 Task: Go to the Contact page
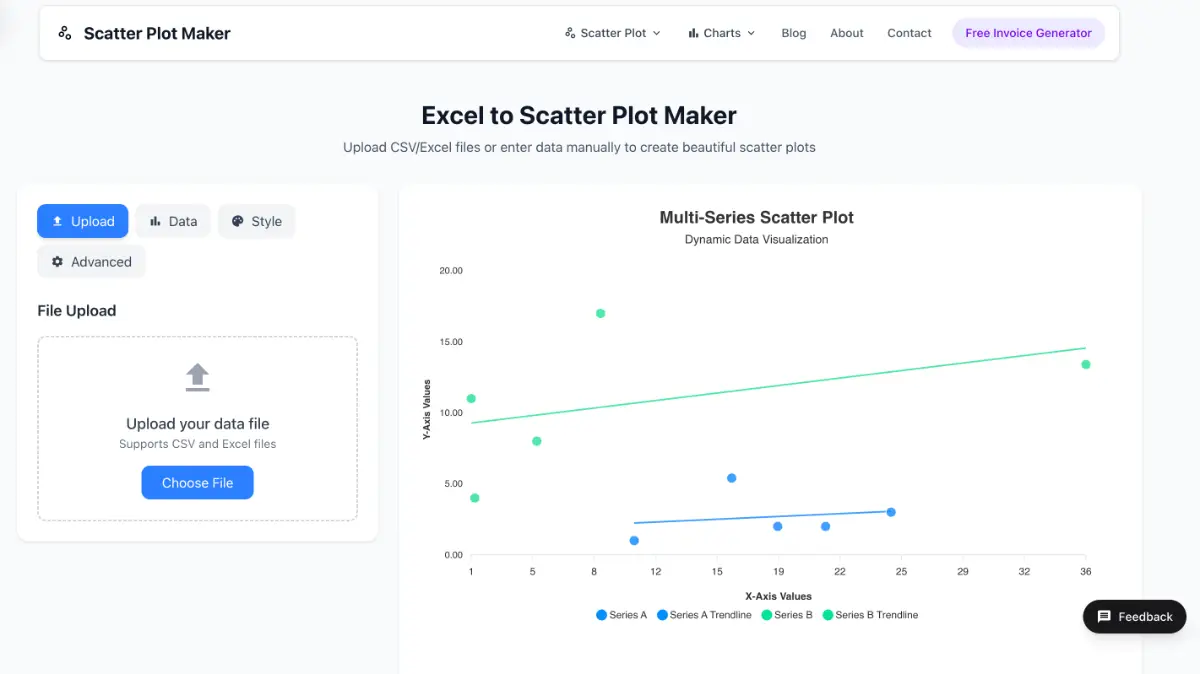click(x=909, y=33)
